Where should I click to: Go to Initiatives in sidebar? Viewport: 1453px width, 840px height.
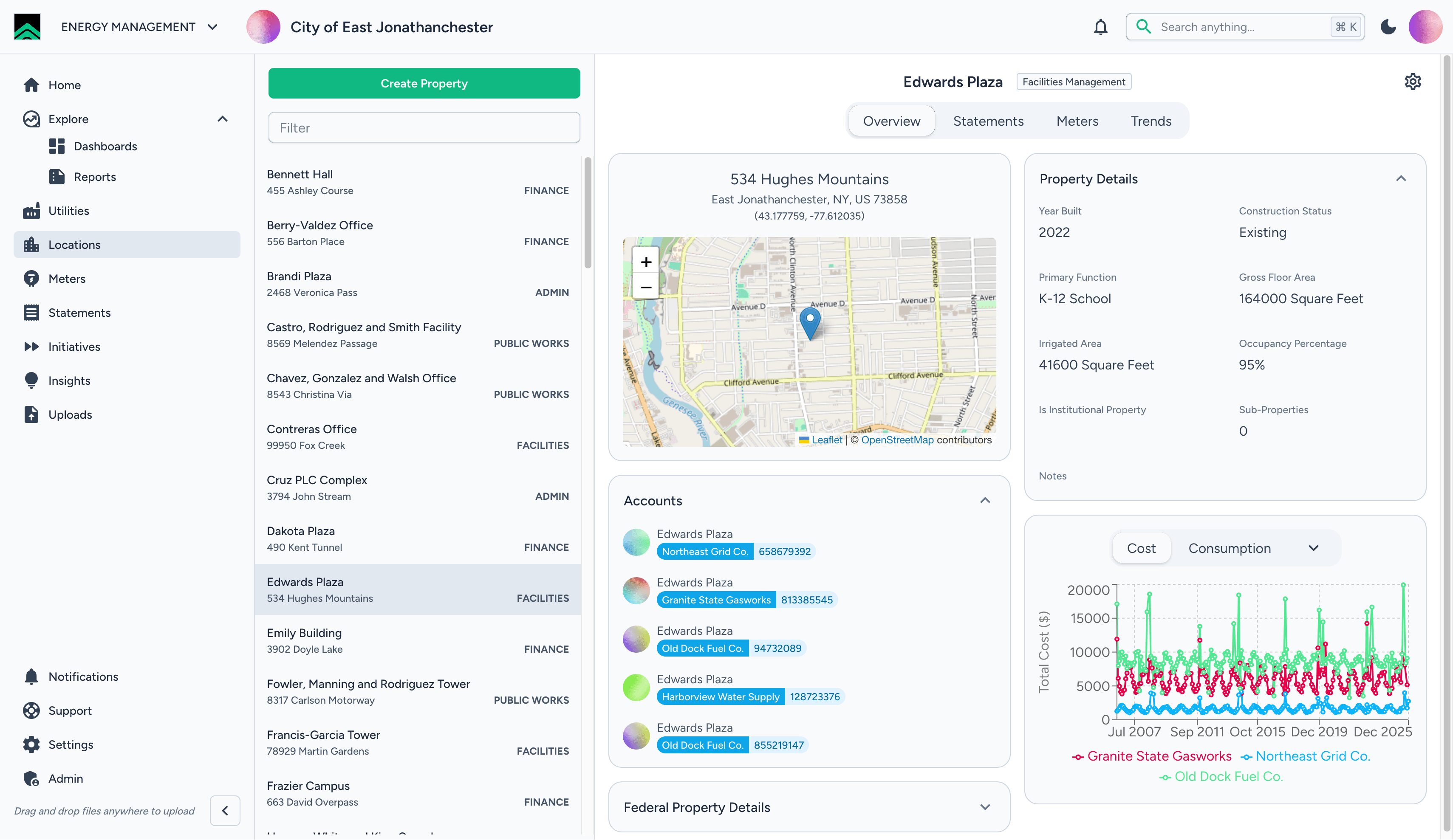tap(74, 347)
